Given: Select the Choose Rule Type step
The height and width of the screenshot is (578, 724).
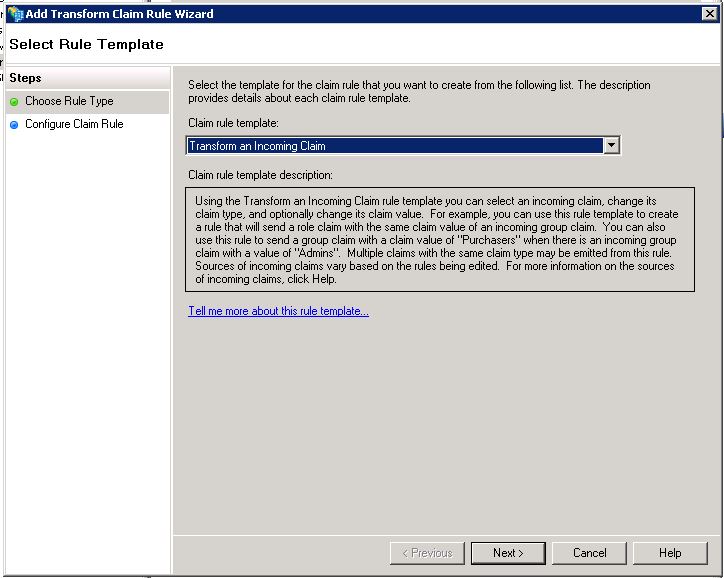Looking at the screenshot, I should click(87, 102).
